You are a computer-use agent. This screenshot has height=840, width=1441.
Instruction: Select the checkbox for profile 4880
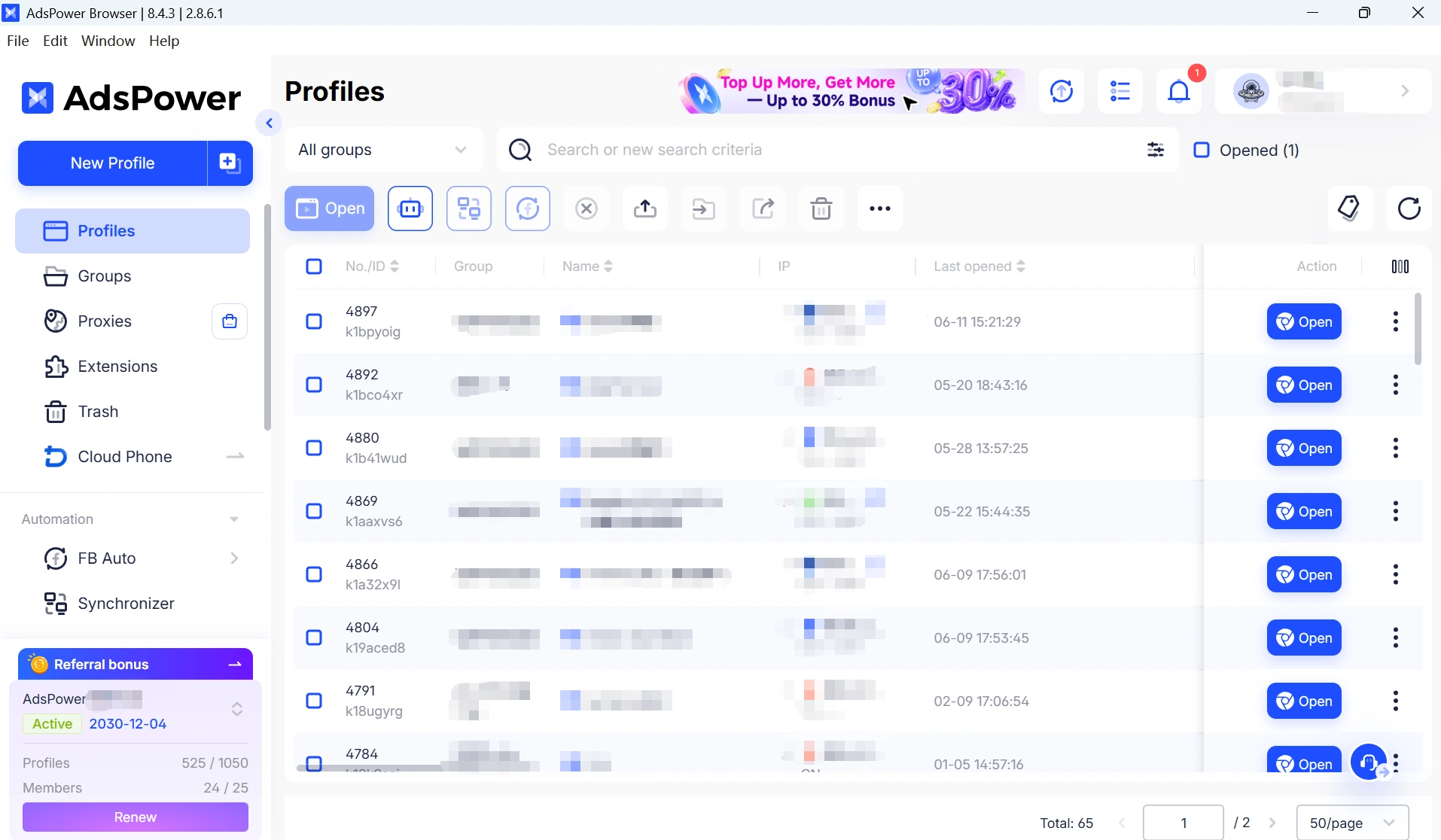314,448
